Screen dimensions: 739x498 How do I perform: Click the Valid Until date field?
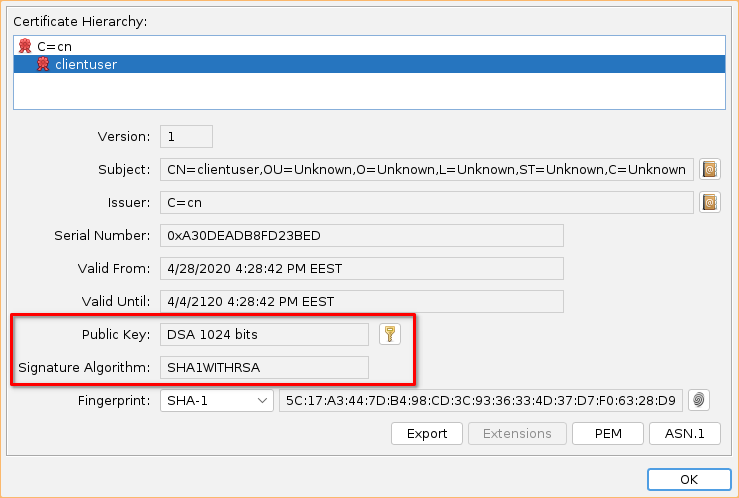pos(362,301)
